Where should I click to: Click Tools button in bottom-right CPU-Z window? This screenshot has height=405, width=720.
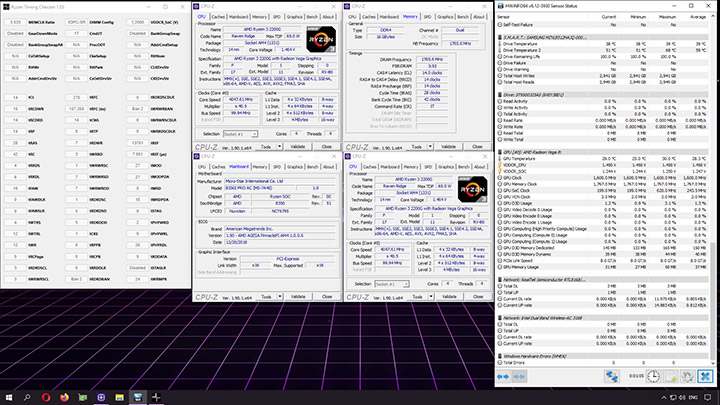point(417,297)
